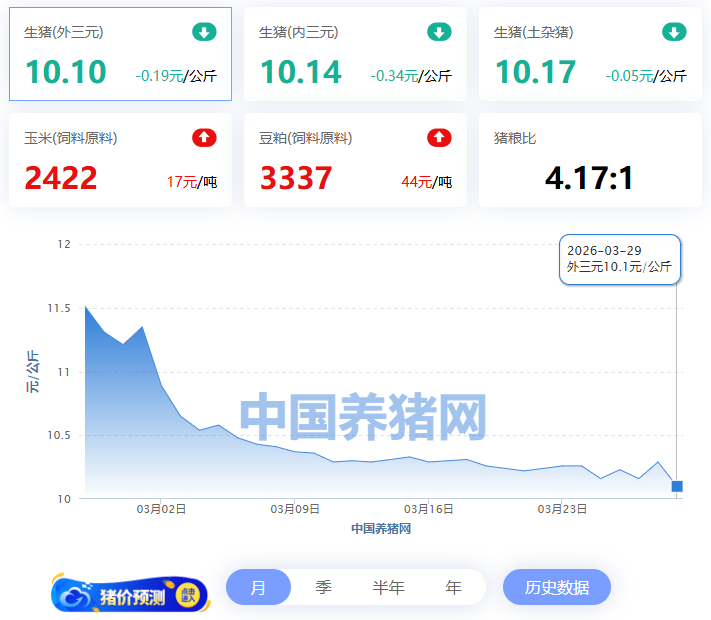711x620 pixels.
Task: Select the 生猪(土杂猪) 10.17 price card
Action: 590,54
